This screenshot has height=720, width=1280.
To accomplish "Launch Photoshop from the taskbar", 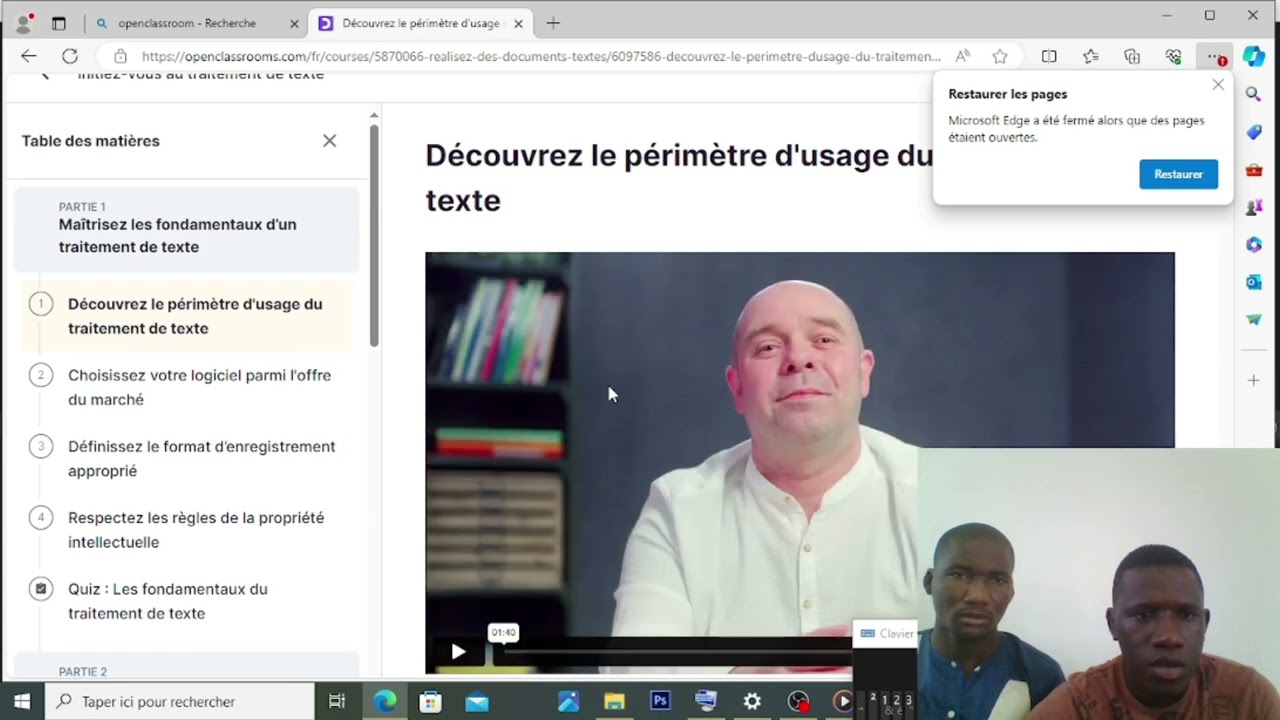I will (x=660, y=701).
